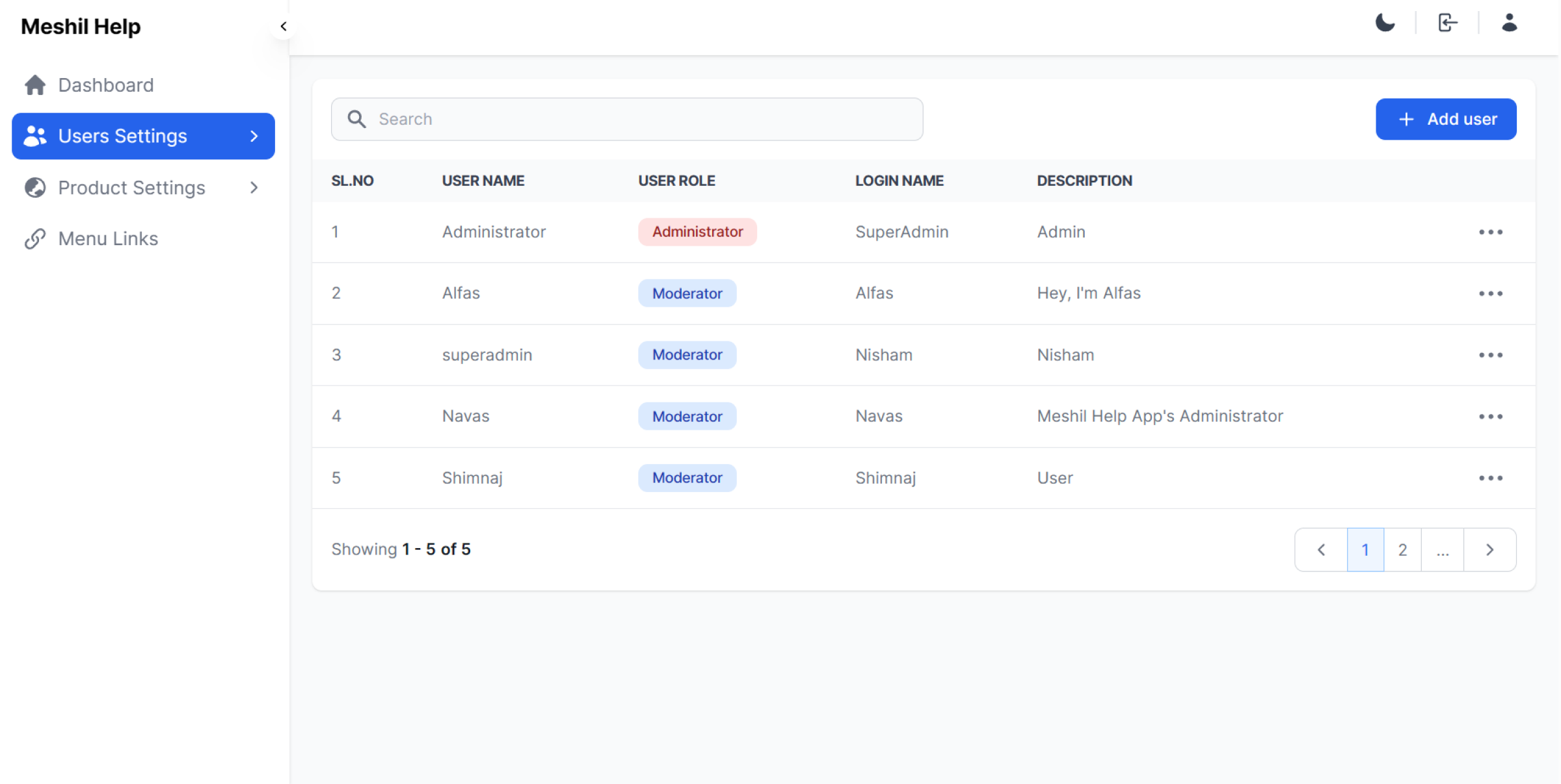Collapse the sidebar with arrow button

coord(284,27)
